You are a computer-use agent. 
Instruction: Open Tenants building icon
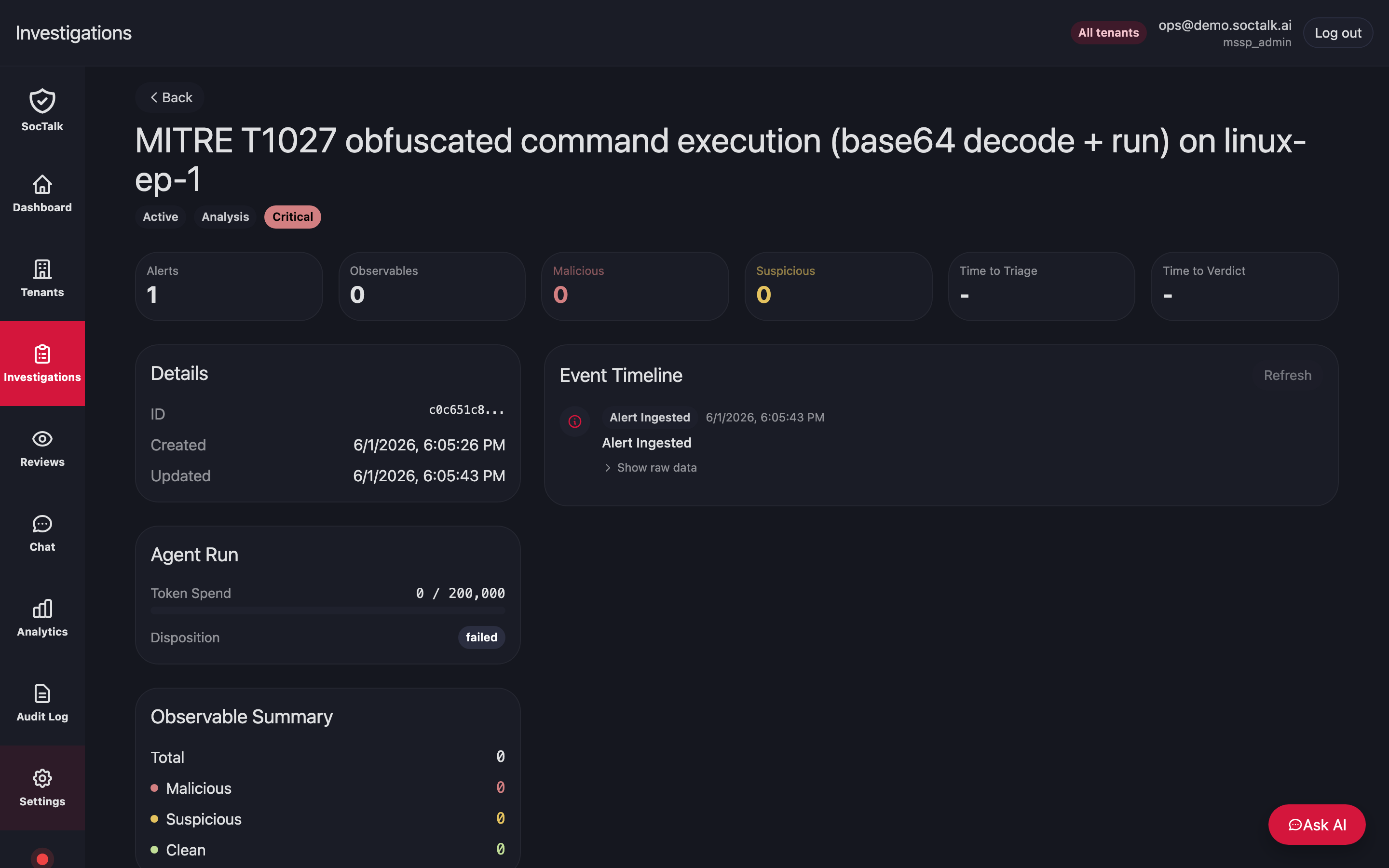(42, 269)
